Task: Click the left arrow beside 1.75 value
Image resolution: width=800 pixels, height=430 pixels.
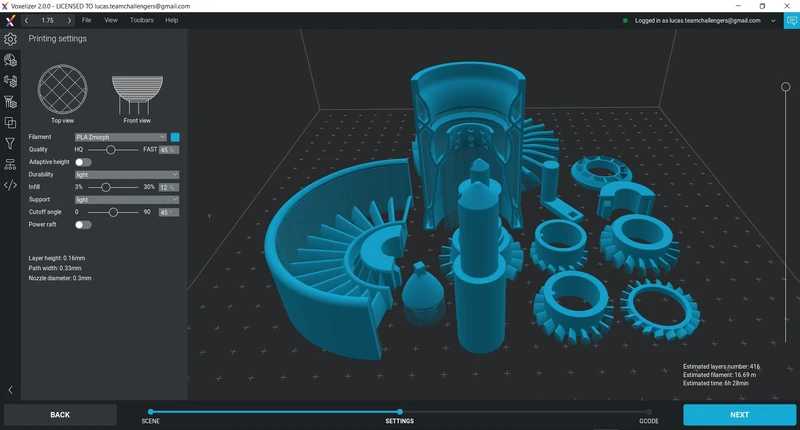Action: 26,20
